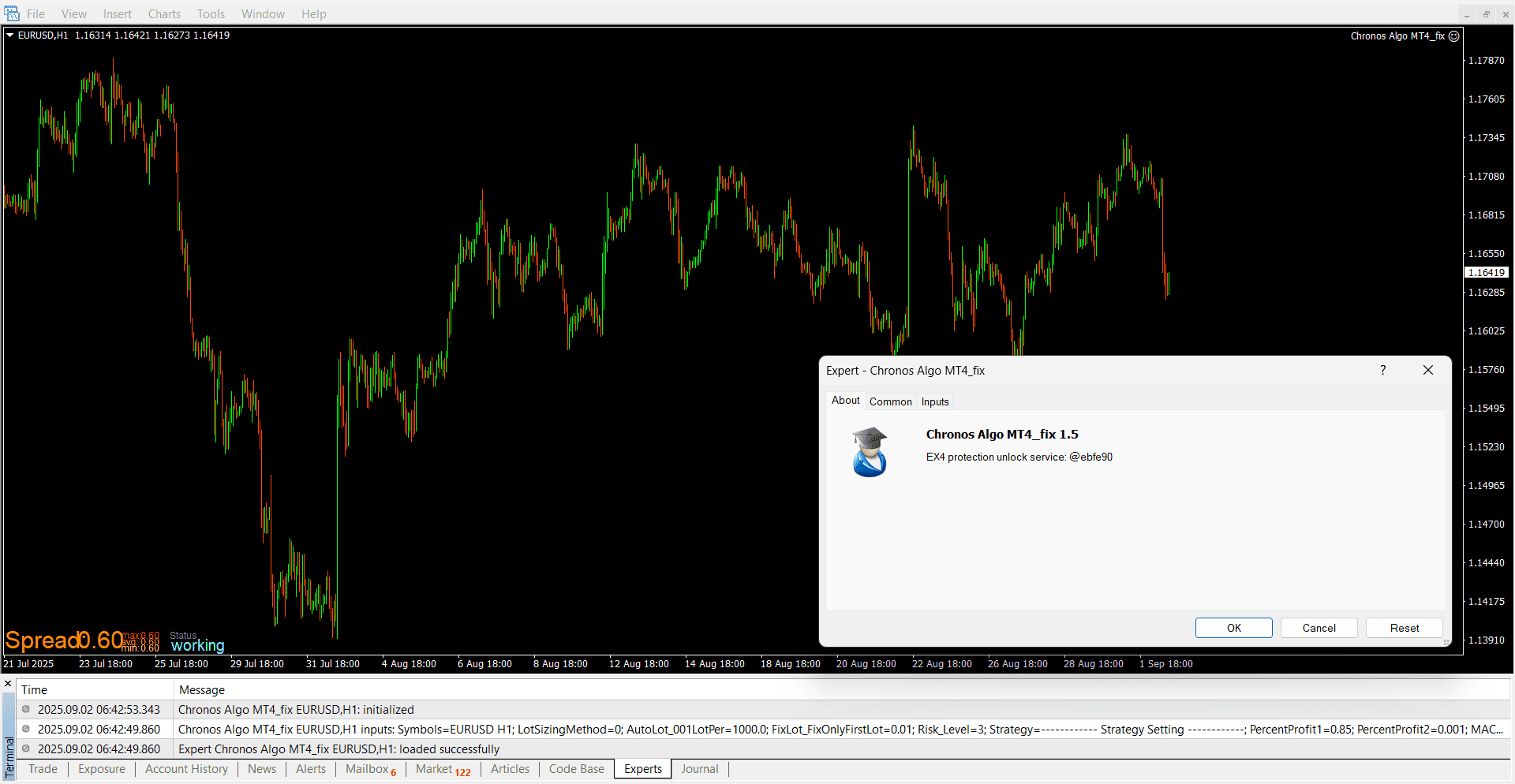
Task: Switch to the Inputs tab
Action: 935,401
